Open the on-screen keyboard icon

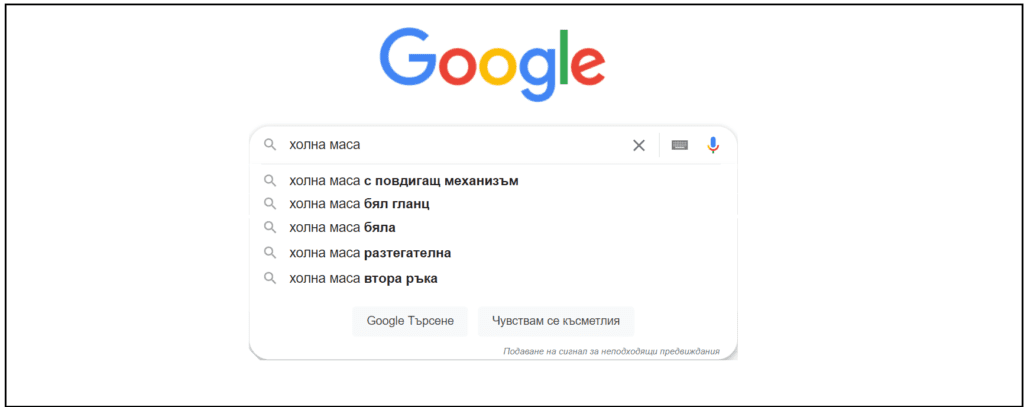679,145
